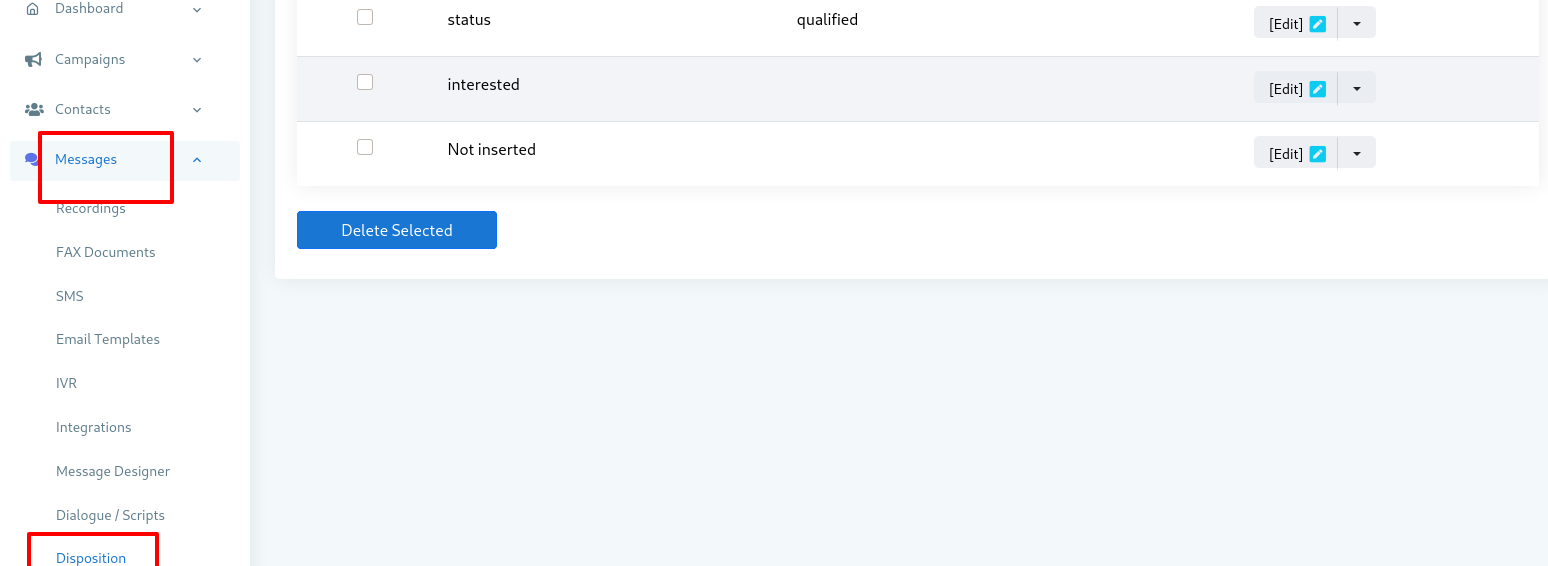Click the Delete Selected button
This screenshot has width=1548, height=566.
[x=397, y=230]
